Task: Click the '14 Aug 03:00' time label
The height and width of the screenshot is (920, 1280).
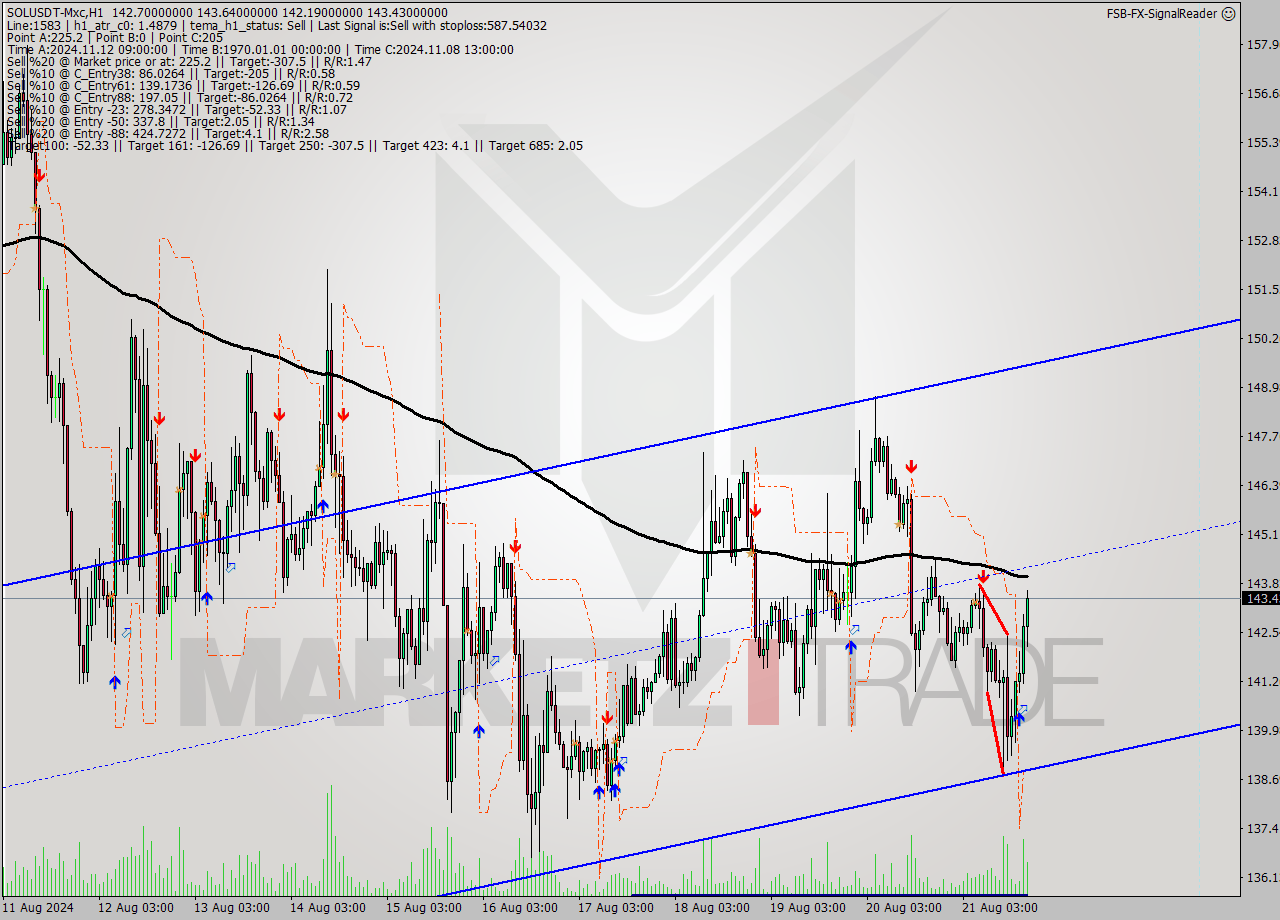Action: pyautogui.click(x=327, y=907)
